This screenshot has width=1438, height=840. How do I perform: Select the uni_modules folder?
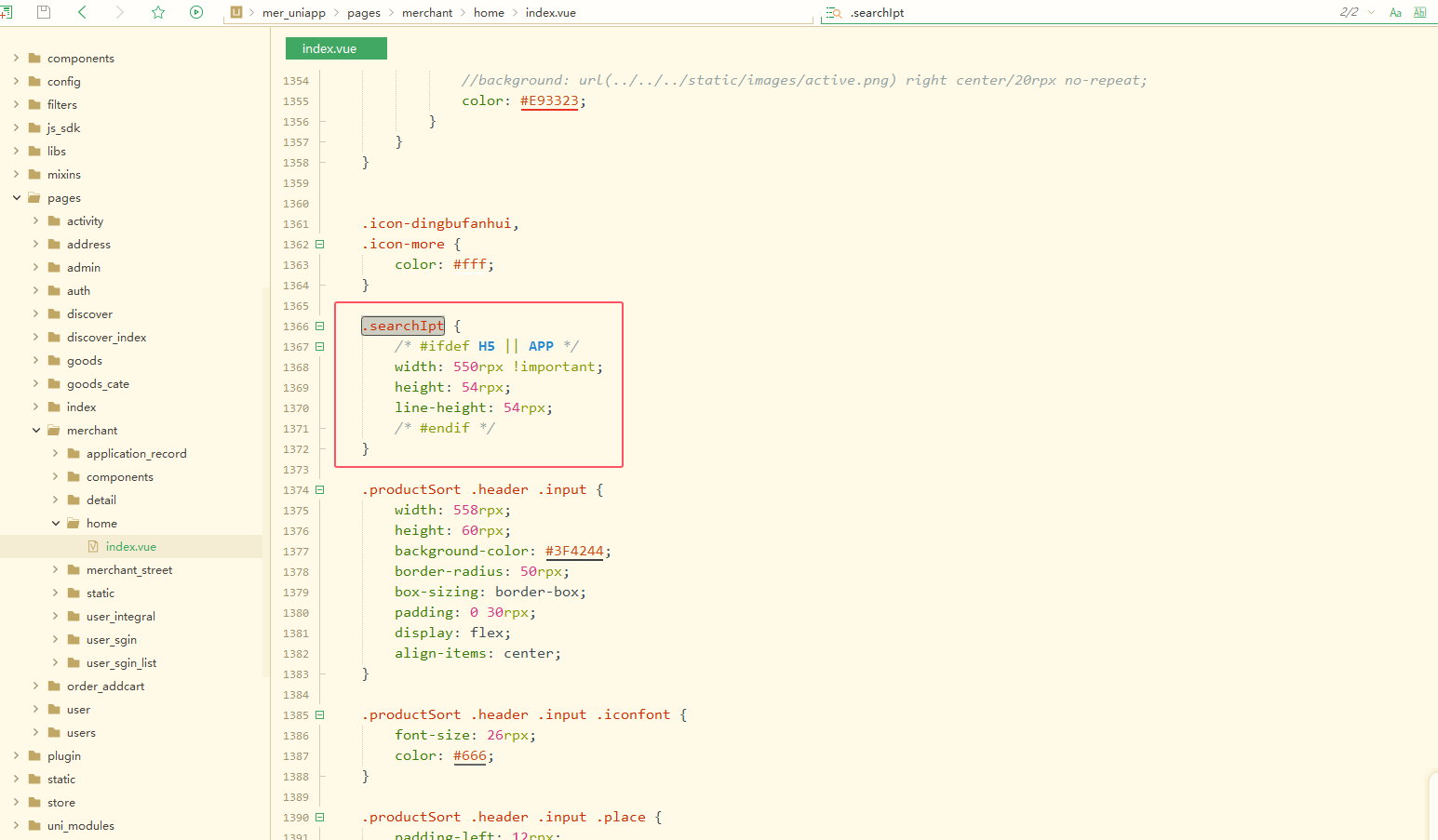point(81,825)
